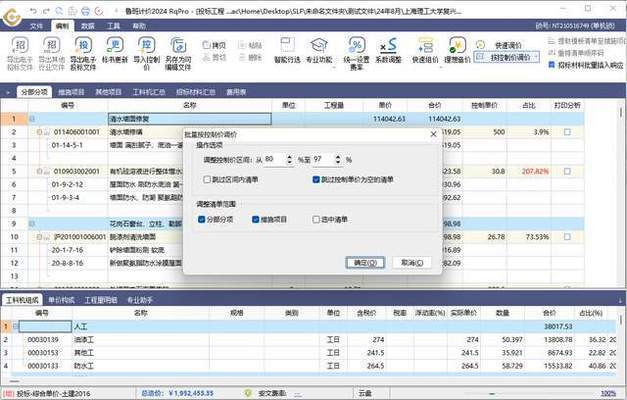Tick 打印分析 checkbox for row 010903002001

(567, 171)
